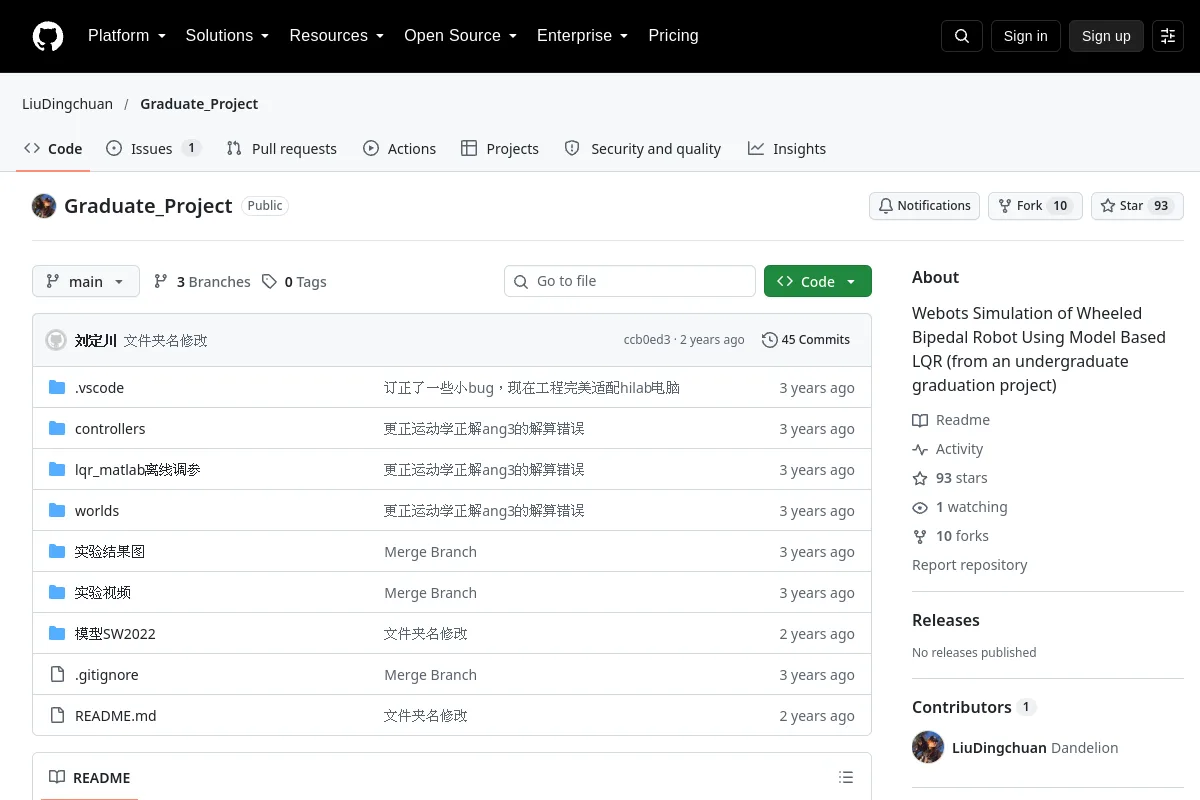Image resolution: width=1200 pixels, height=800 pixels.
Task: Click the Sign in button
Action: pos(1026,36)
